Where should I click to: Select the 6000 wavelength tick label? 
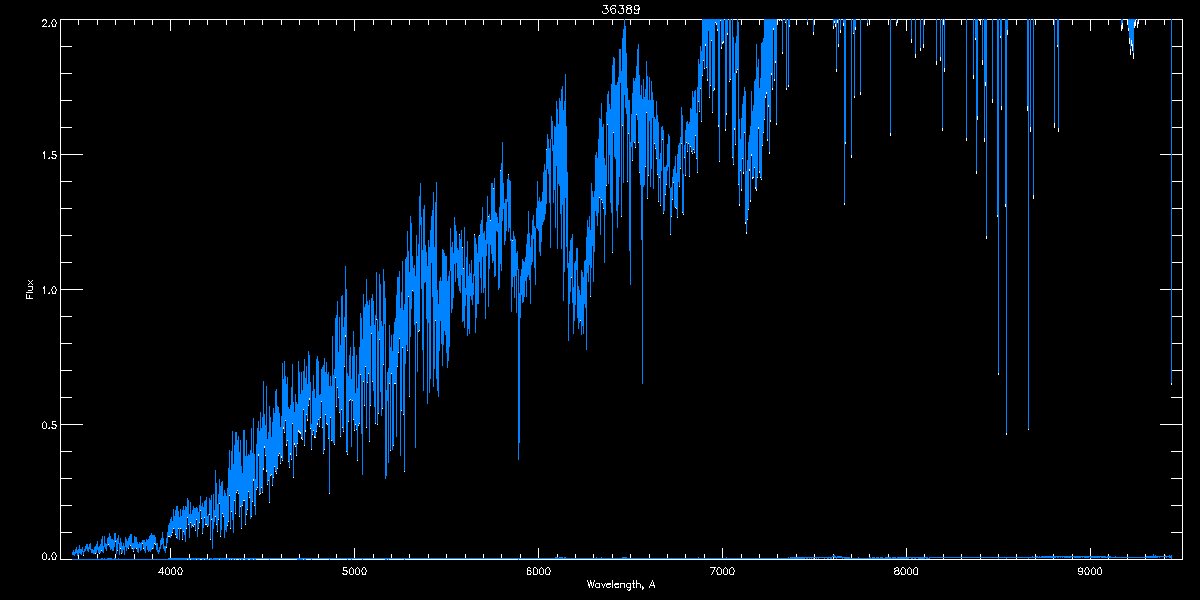(x=538, y=572)
